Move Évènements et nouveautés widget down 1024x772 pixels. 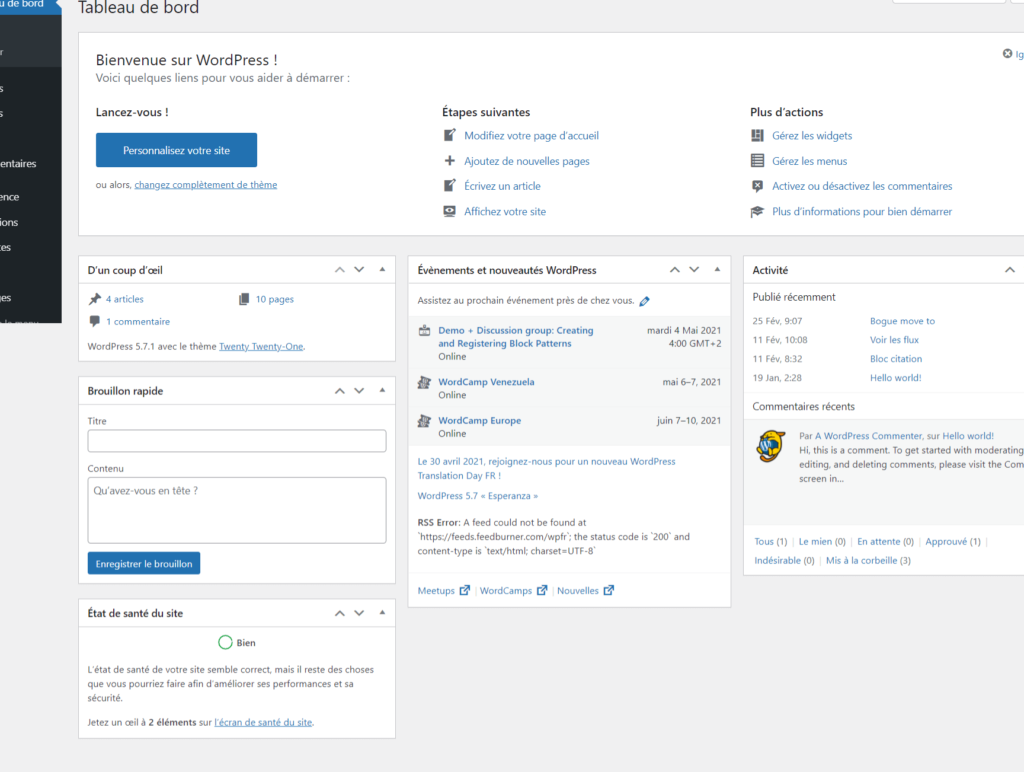(694, 270)
